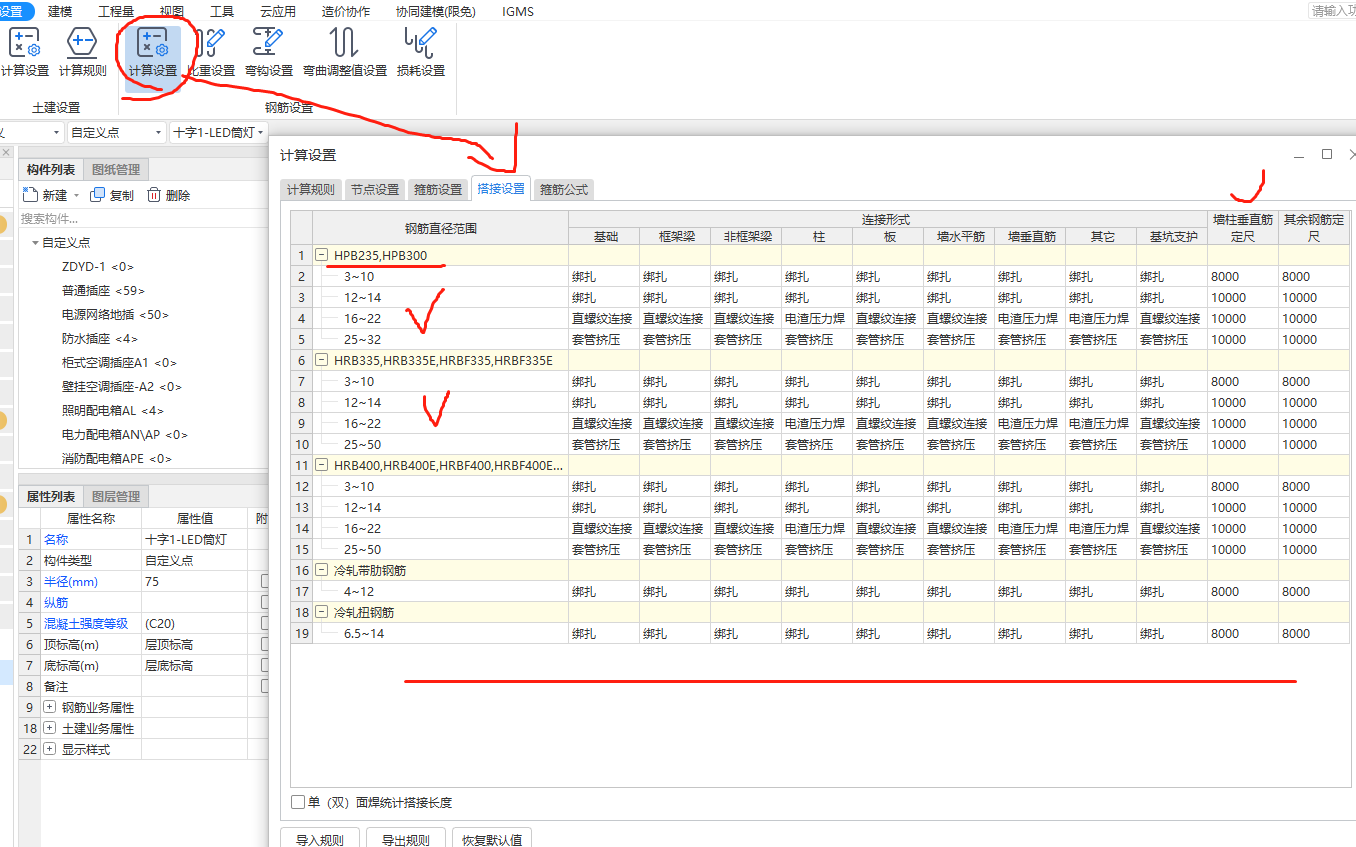Expand 土建业务属性 in the property list
The image size is (1356, 847).
point(50,728)
